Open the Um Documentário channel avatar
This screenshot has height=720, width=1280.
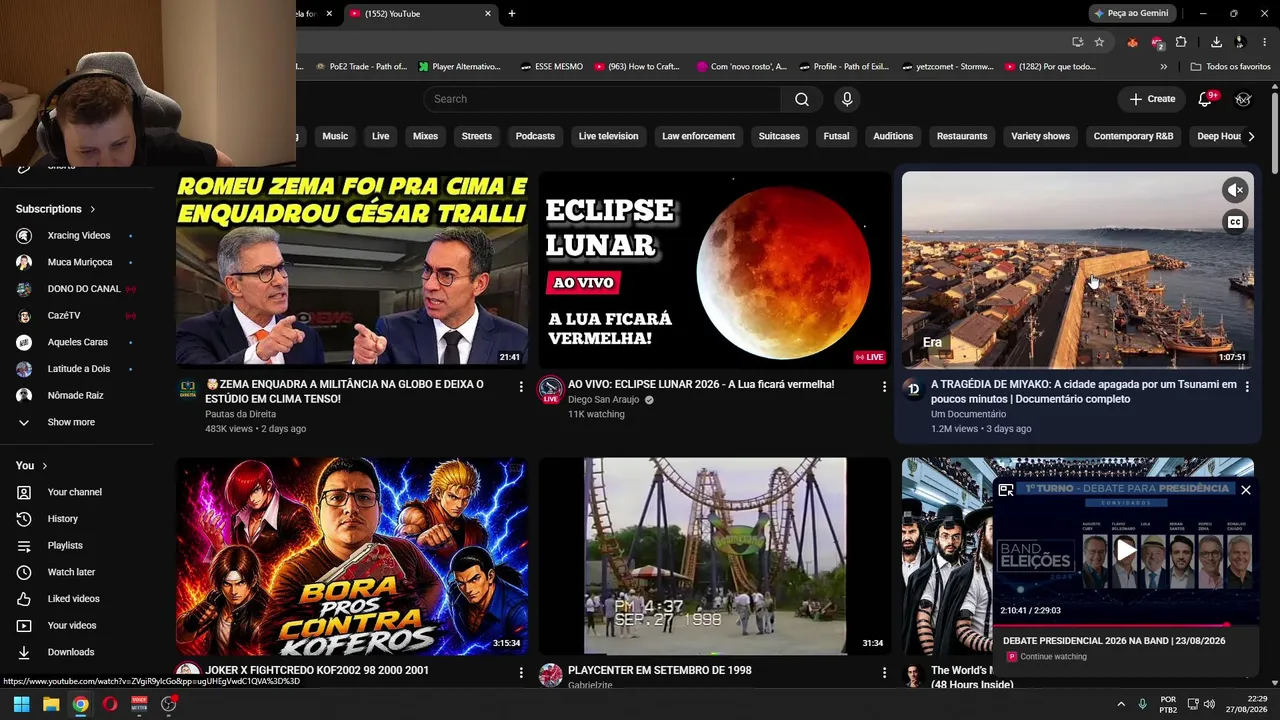coord(913,389)
